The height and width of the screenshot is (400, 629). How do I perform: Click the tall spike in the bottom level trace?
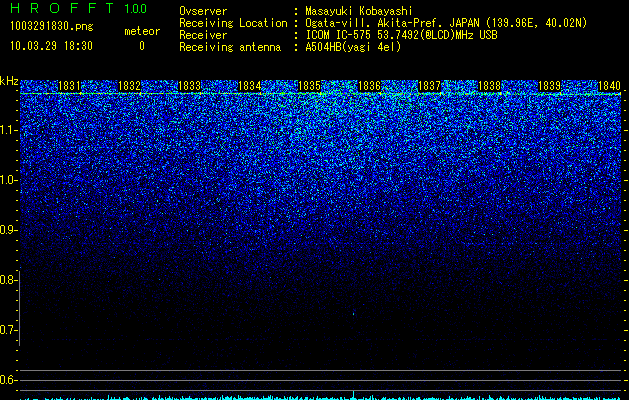click(353, 394)
